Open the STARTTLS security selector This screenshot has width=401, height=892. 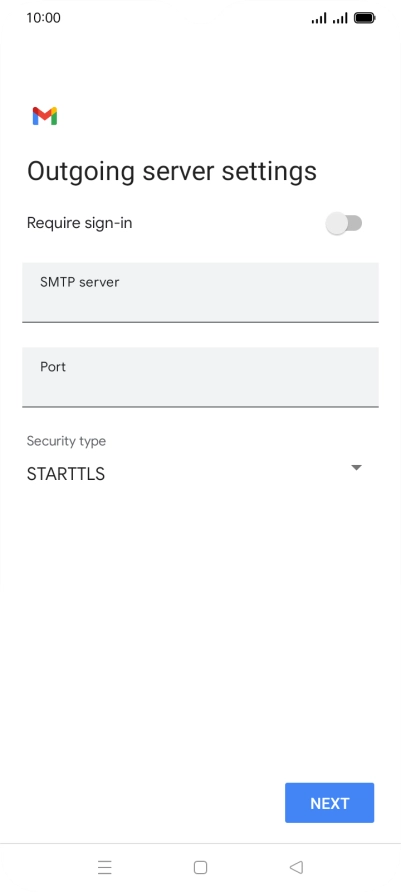tap(195, 473)
